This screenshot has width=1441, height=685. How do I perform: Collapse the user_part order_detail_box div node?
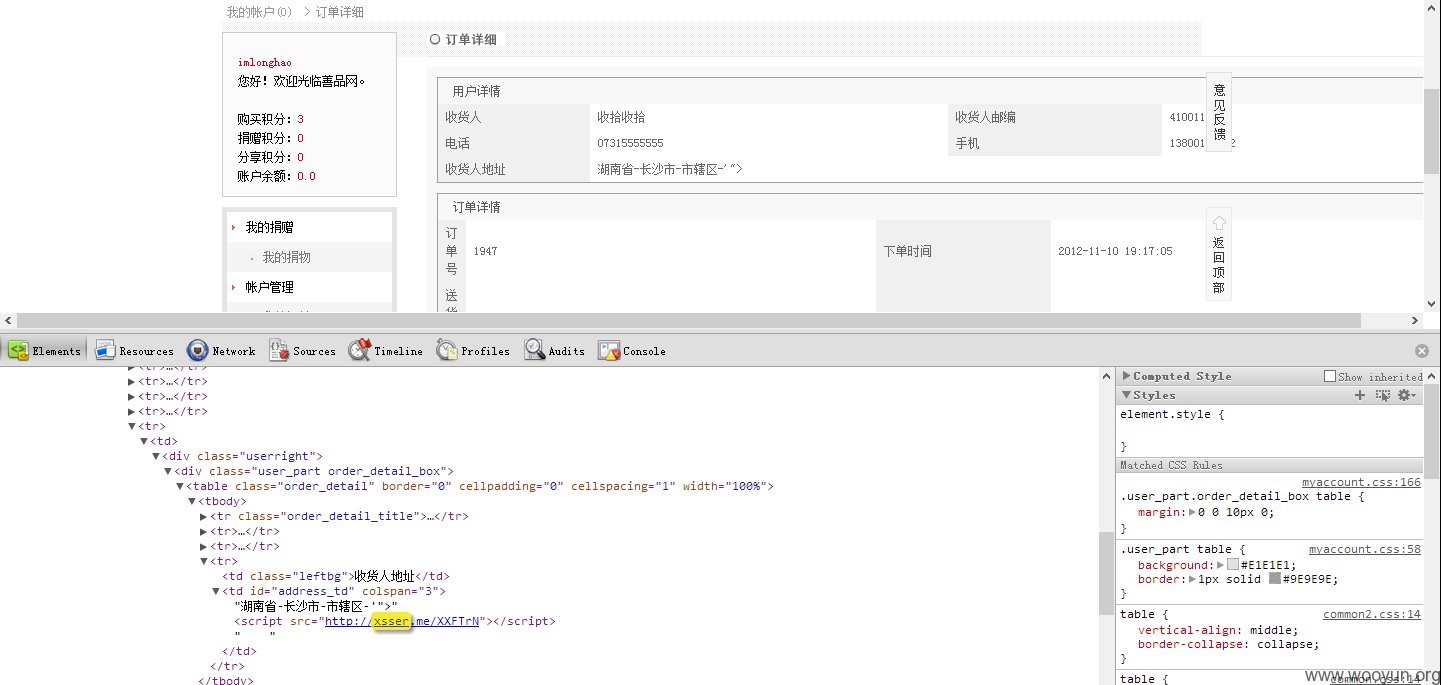pyautogui.click(x=168, y=471)
